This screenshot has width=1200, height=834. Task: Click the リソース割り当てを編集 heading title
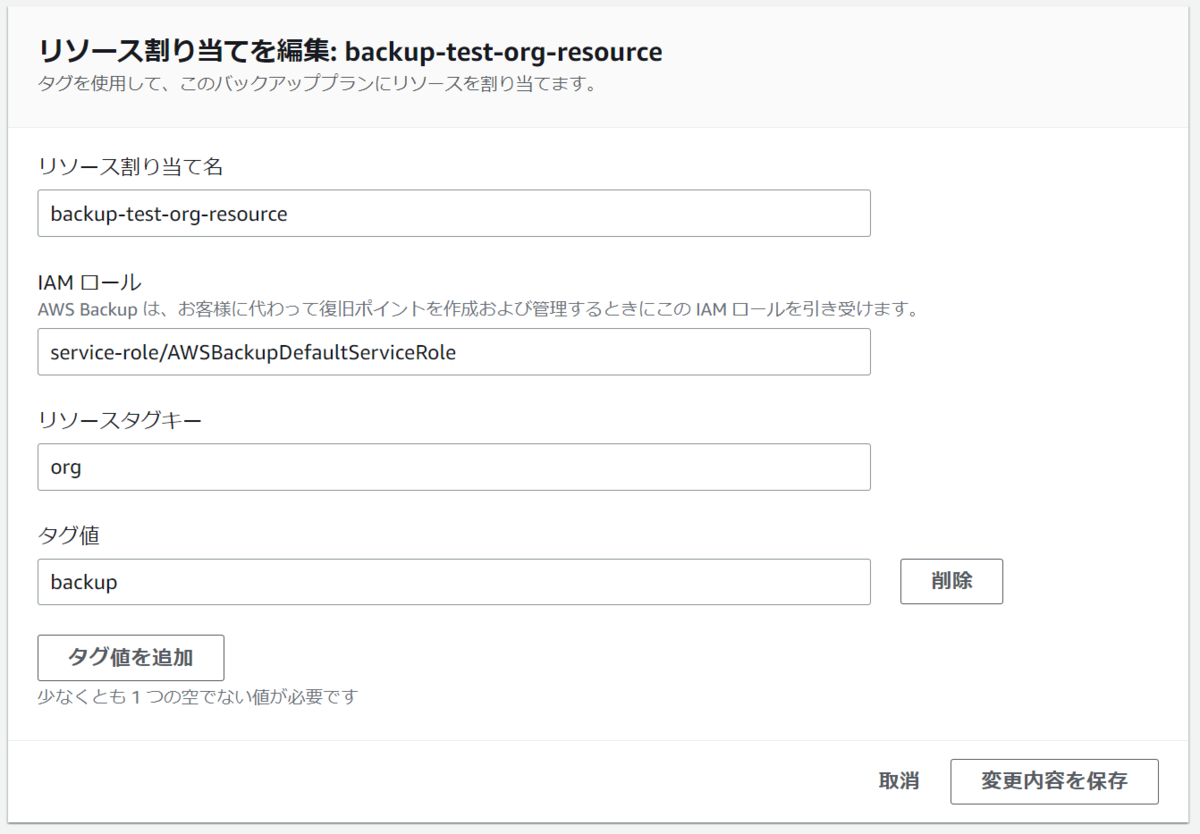186,51
